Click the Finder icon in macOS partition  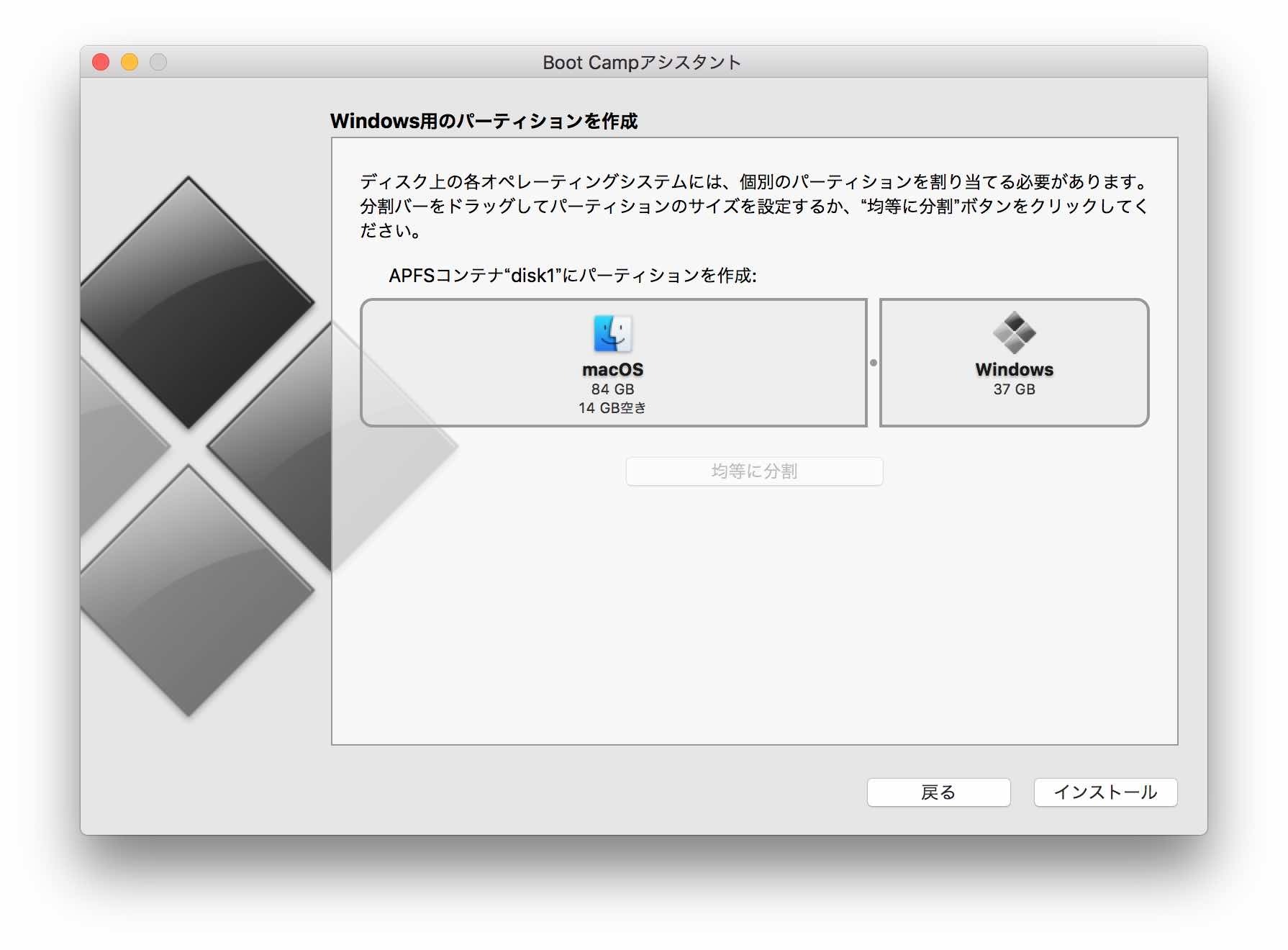point(612,333)
